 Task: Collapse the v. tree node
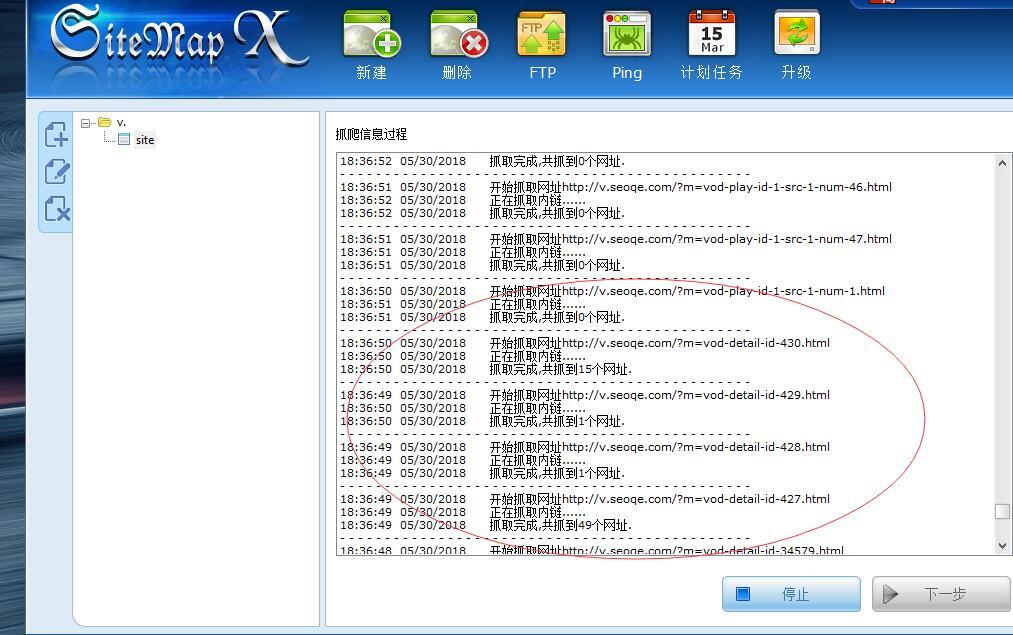[85, 123]
